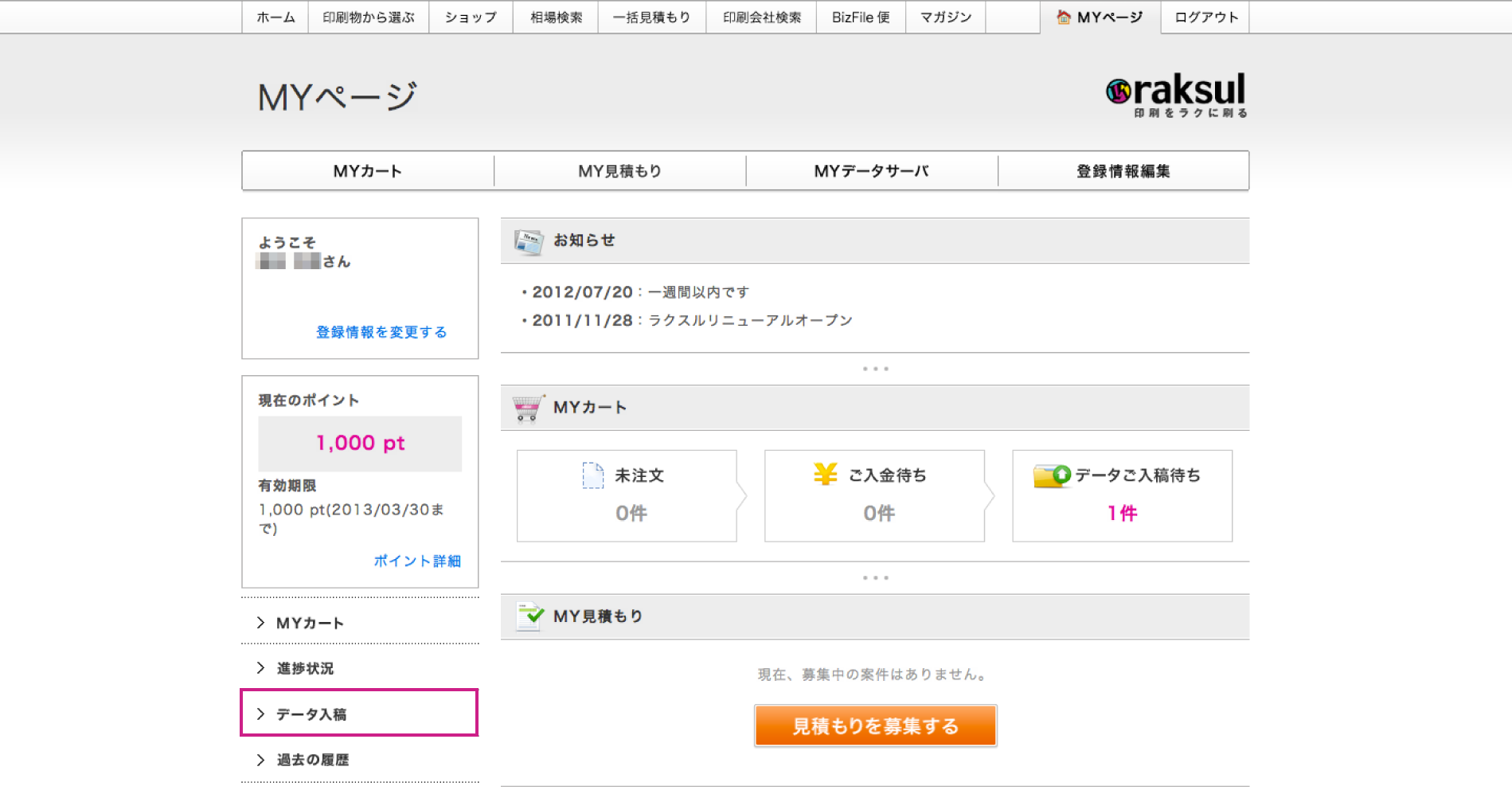The image size is (1512, 790).
Task: Switch to the MY見積もり tab
Action: coord(619,171)
